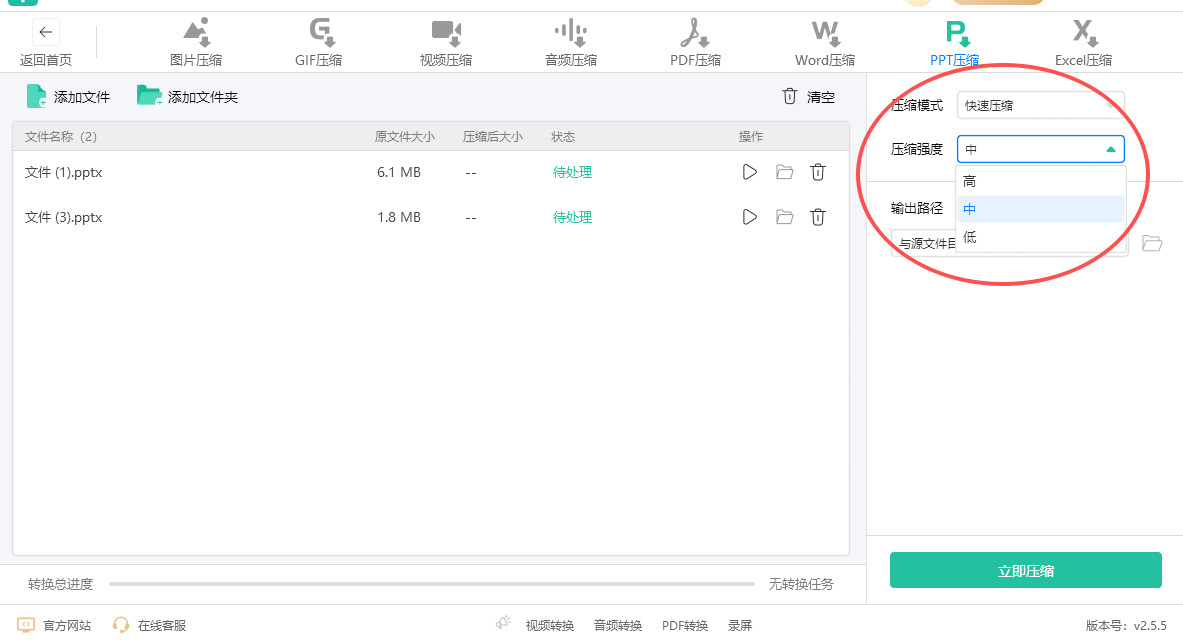Open the 视频转换 link
This screenshot has width=1183, height=641.
point(550,625)
